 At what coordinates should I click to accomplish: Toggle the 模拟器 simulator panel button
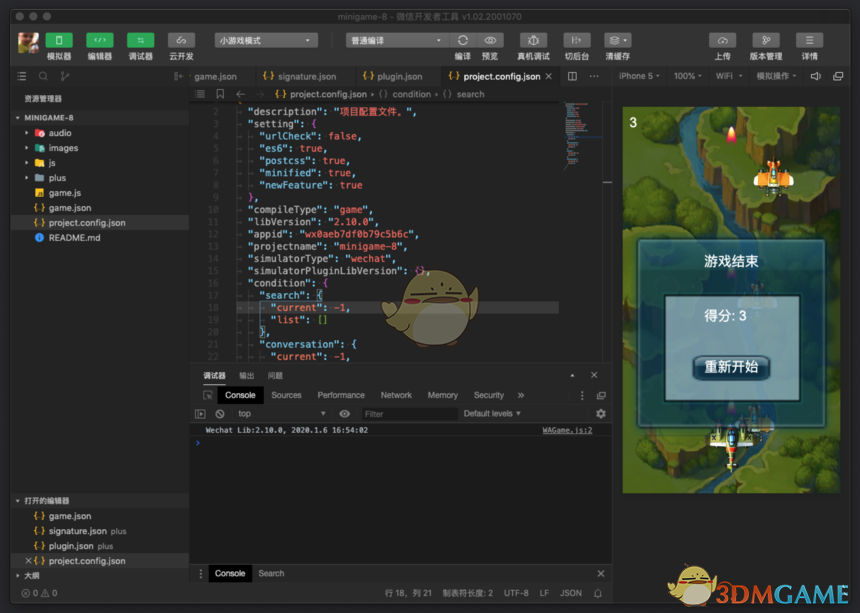[x=59, y=40]
